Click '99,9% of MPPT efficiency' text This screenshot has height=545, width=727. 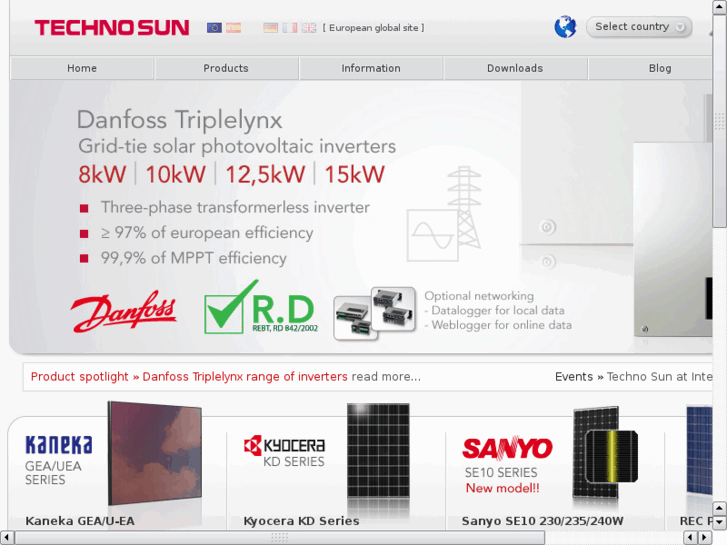194,258
